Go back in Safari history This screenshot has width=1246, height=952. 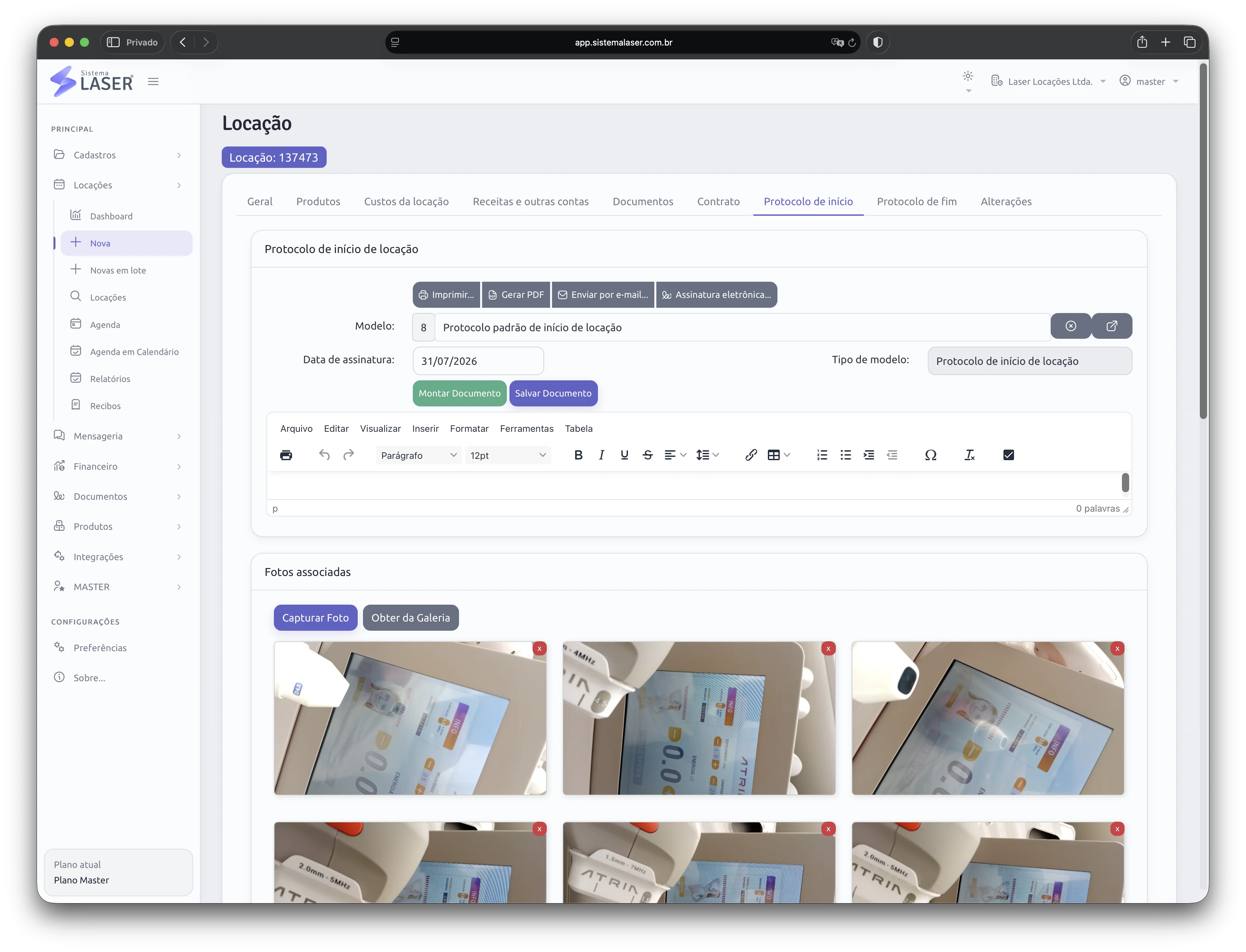tap(182, 42)
